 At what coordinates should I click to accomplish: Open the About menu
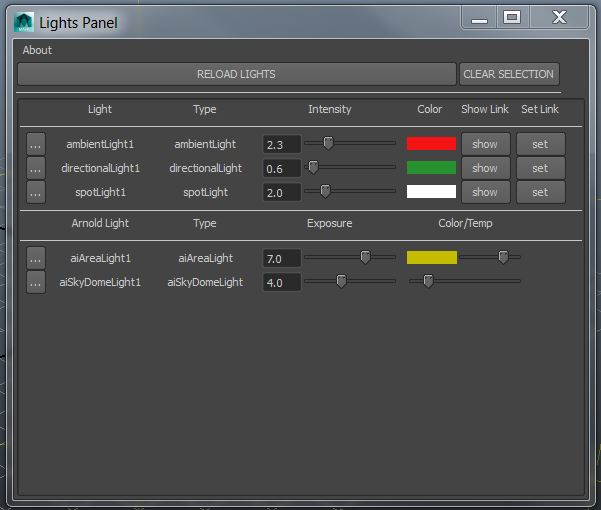click(37, 50)
